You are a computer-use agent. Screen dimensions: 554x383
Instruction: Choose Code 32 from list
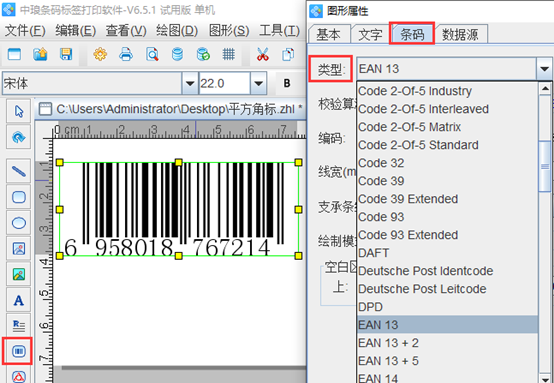point(447,163)
